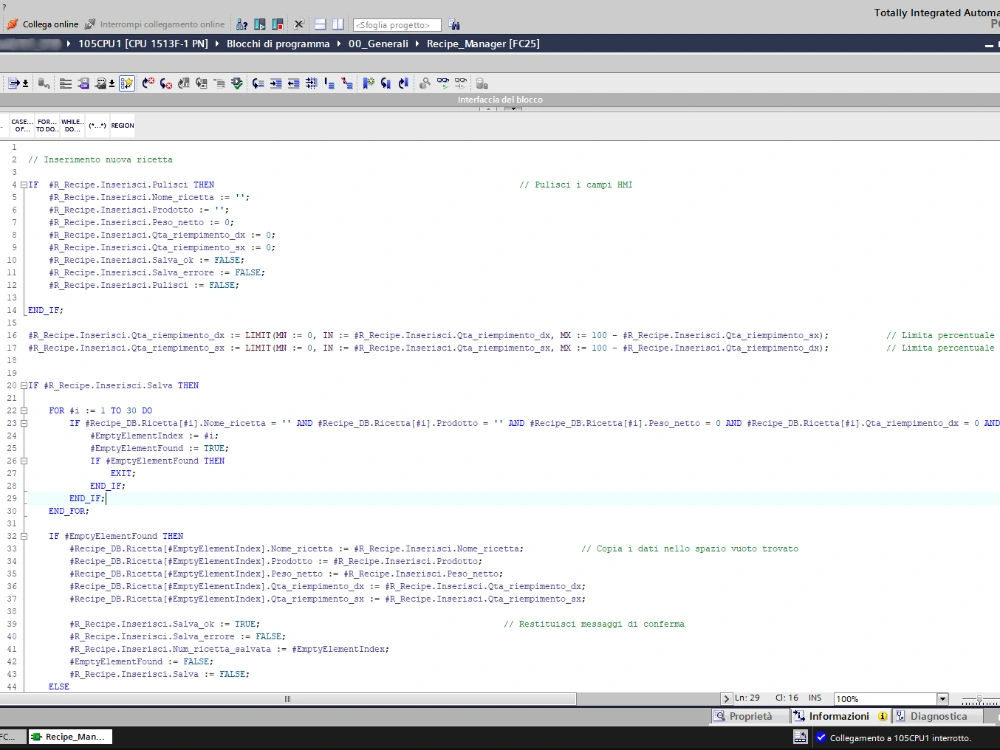This screenshot has height=750, width=1000.
Task: Switch to the FC... editor tab at bottom-left
Action: click(x=11, y=737)
